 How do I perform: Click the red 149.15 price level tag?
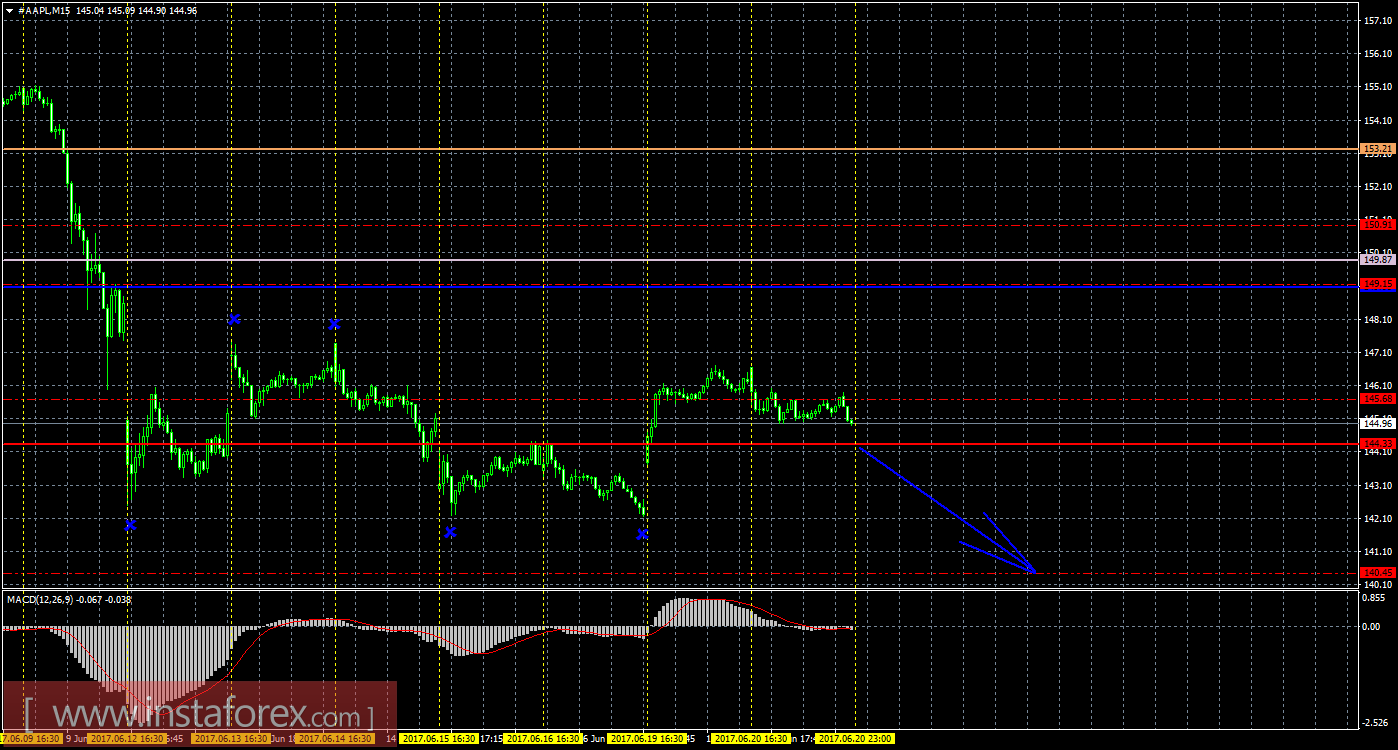(1377, 284)
